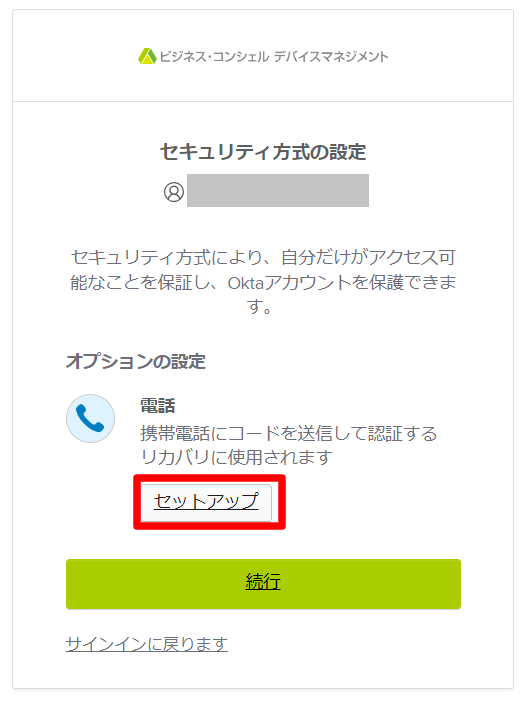Screen dimensions: 527x703
Task: Click the デバイスマネジメント part of the header
Action: (331, 56)
